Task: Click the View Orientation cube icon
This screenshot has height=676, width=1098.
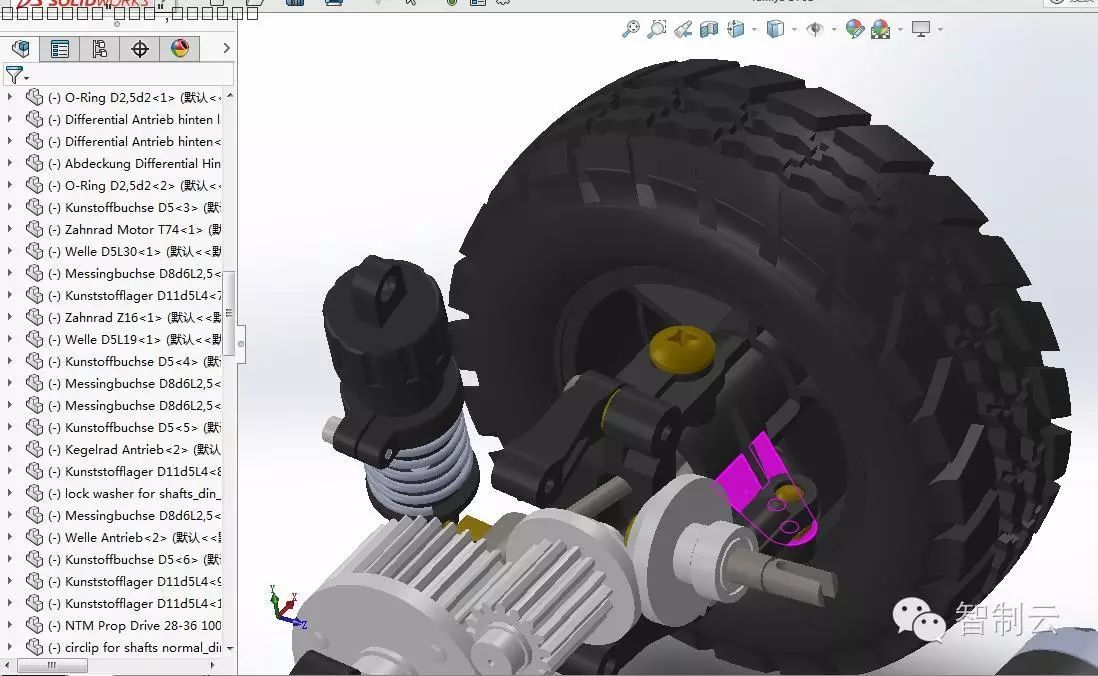Action: [x=736, y=29]
